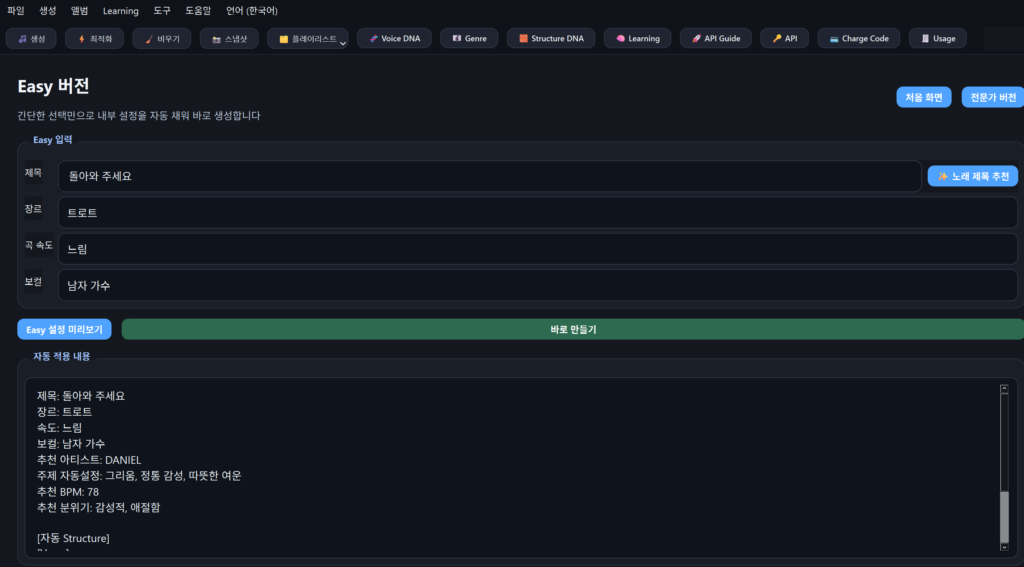1024x567 pixels.
Task: Take a snapshot with 스냅샷 button
Action: pos(229,39)
